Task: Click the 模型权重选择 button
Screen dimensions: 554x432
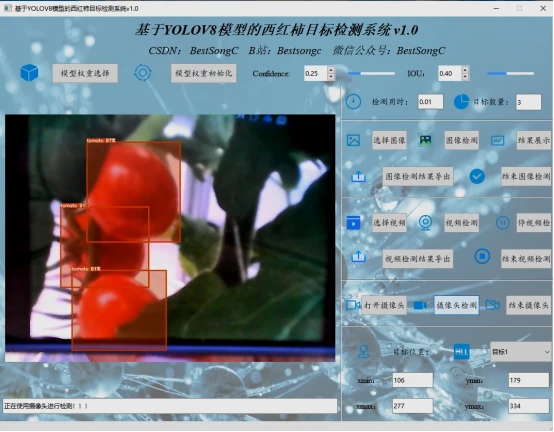Action: tap(85, 73)
